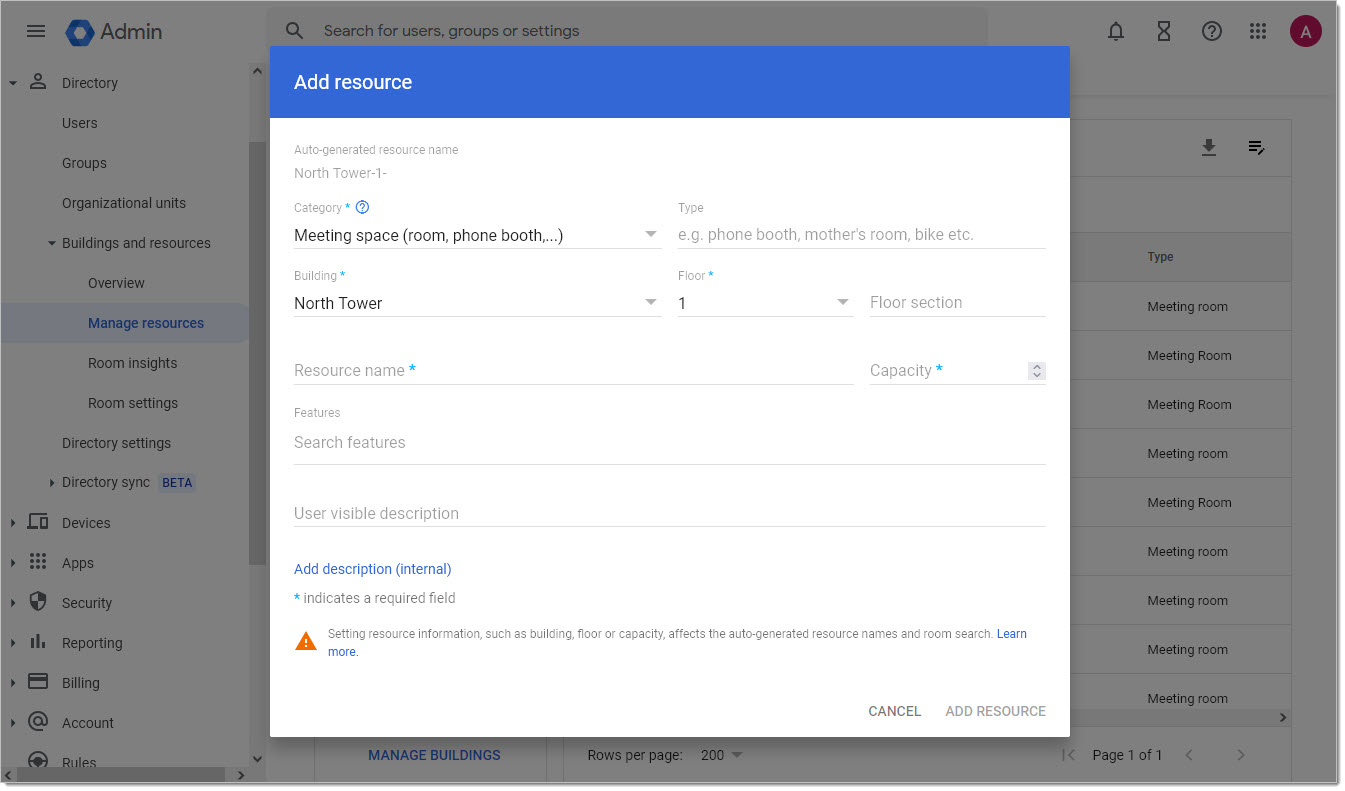Click the Capacity stepper arrows

coord(1037,371)
